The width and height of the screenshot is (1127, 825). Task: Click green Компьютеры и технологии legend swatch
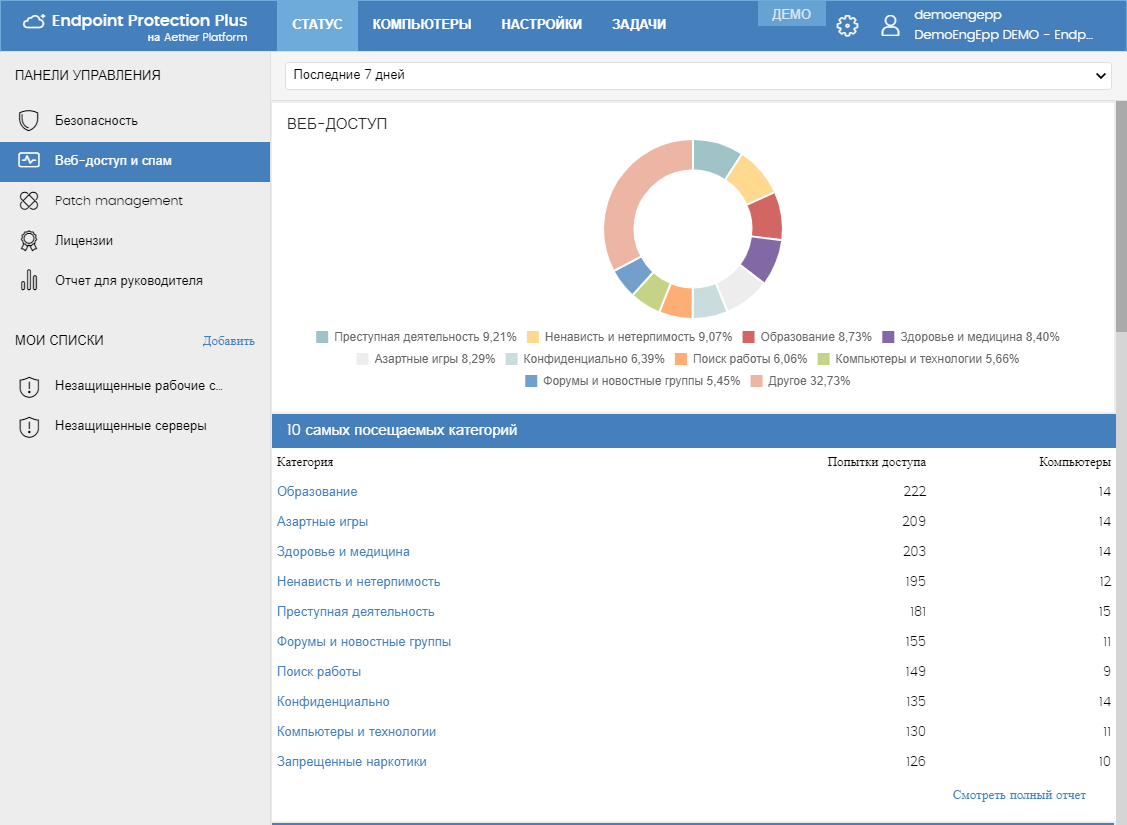823,359
